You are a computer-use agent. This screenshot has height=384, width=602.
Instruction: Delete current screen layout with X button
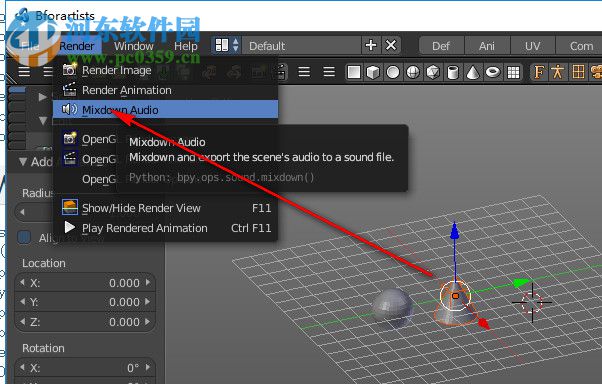(391, 45)
